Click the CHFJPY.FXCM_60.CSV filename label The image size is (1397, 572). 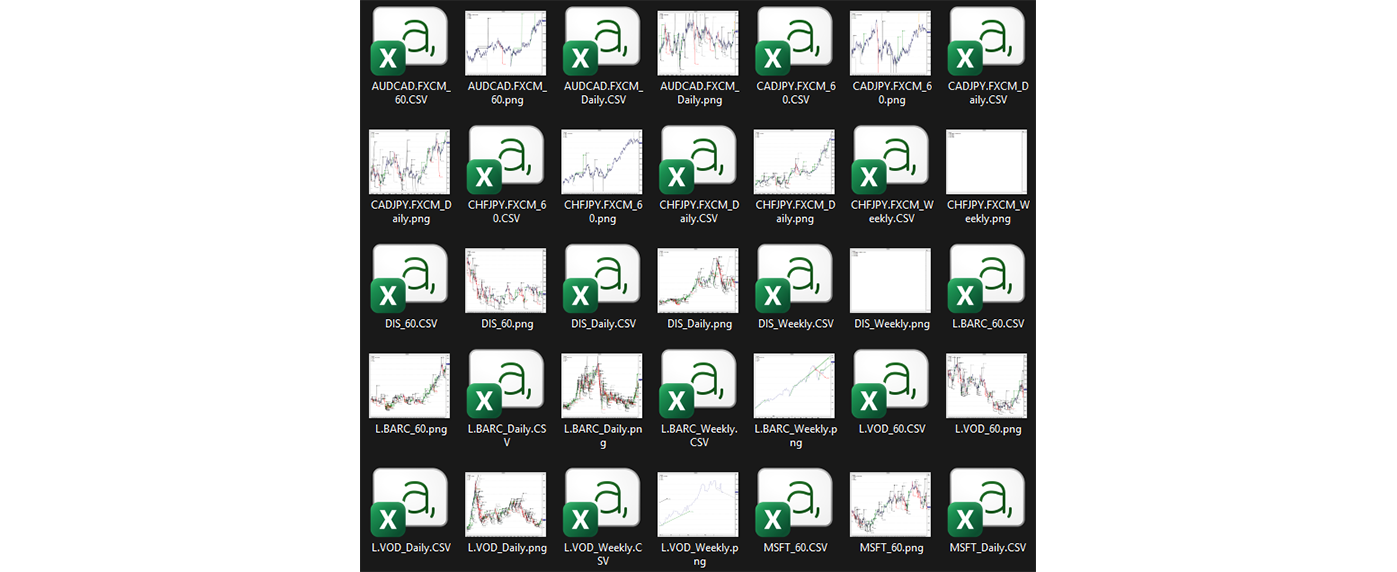click(506, 211)
